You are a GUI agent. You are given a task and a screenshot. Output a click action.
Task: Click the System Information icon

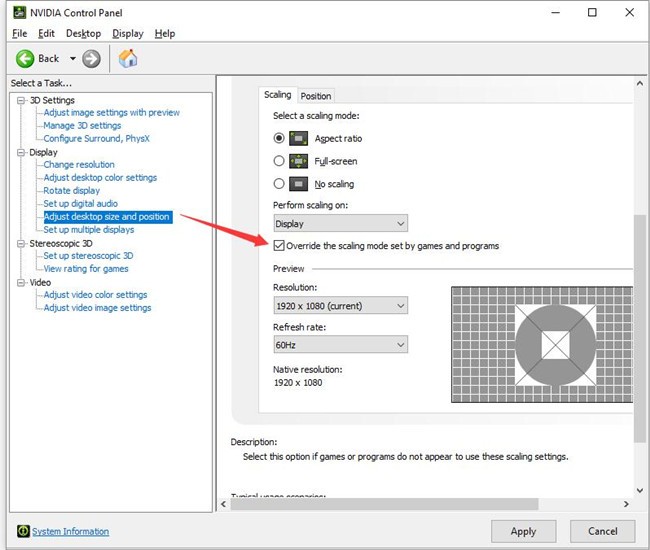point(21,531)
